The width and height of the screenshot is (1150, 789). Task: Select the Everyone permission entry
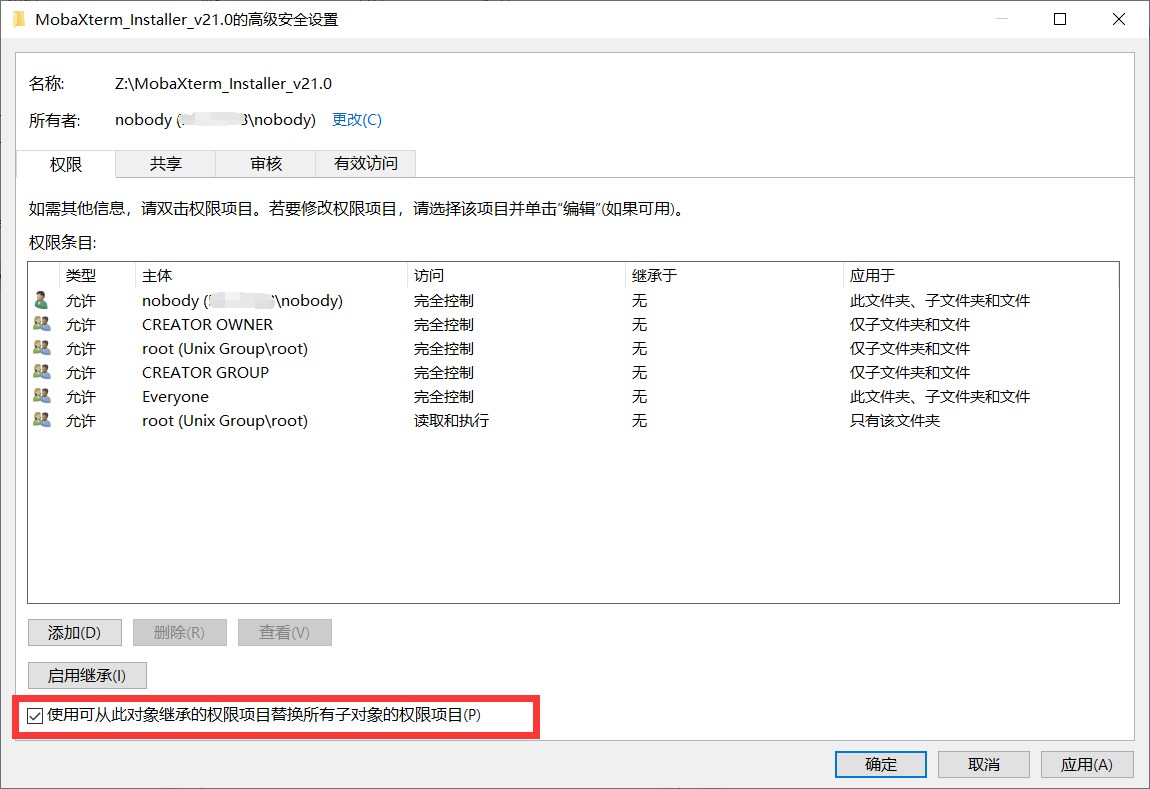click(x=574, y=397)
